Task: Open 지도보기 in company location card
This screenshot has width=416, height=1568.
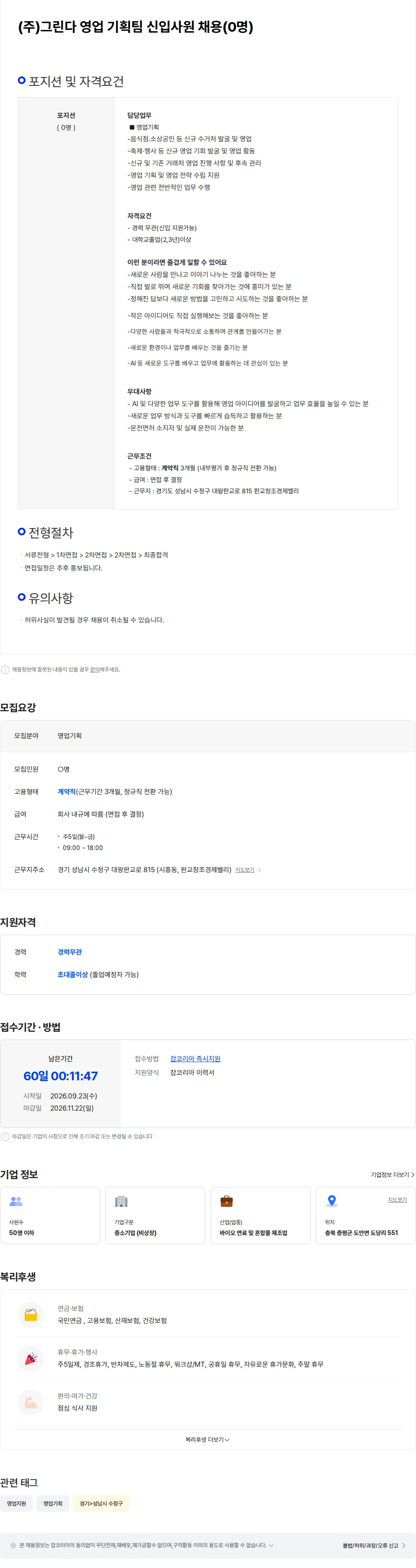Action: [x=397, y=1199]
